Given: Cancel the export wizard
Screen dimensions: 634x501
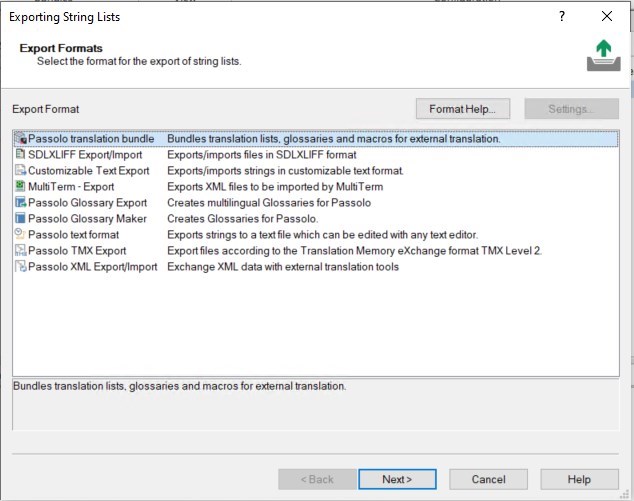Looking at the screenshot, I should pyautogui.click(x=488, y=480).
